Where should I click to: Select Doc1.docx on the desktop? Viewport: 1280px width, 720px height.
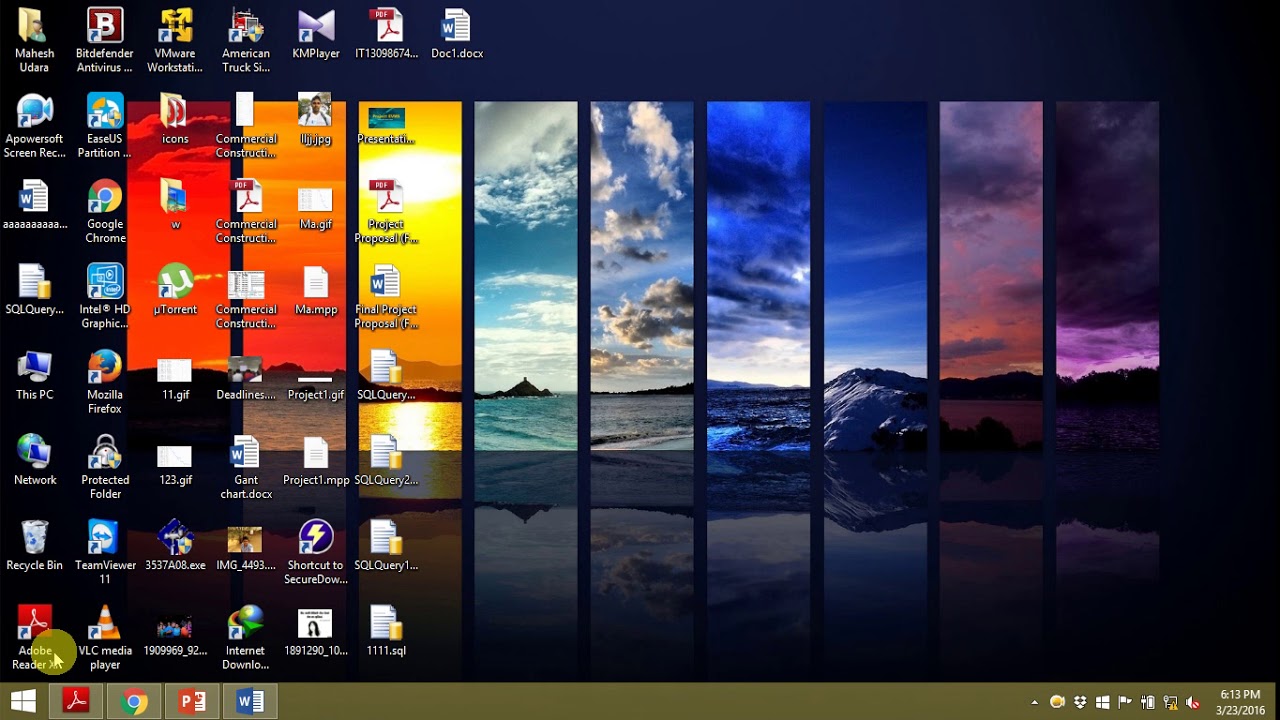(457, 34)
